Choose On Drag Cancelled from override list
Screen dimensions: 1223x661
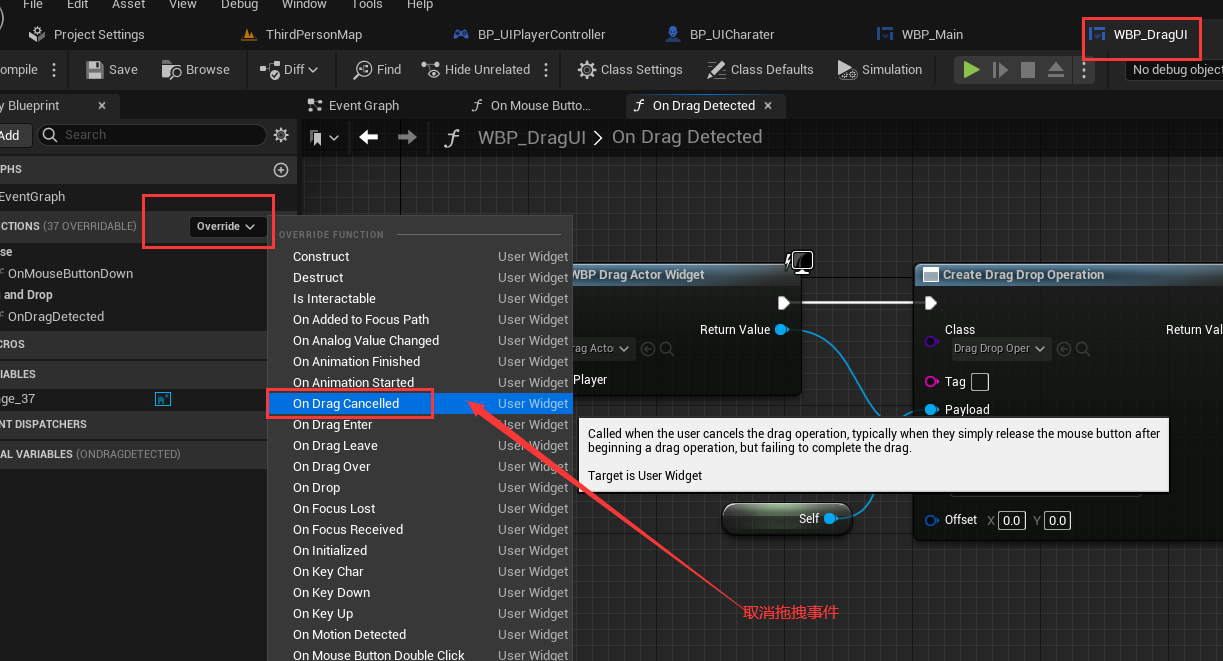(x=420, y=404)
